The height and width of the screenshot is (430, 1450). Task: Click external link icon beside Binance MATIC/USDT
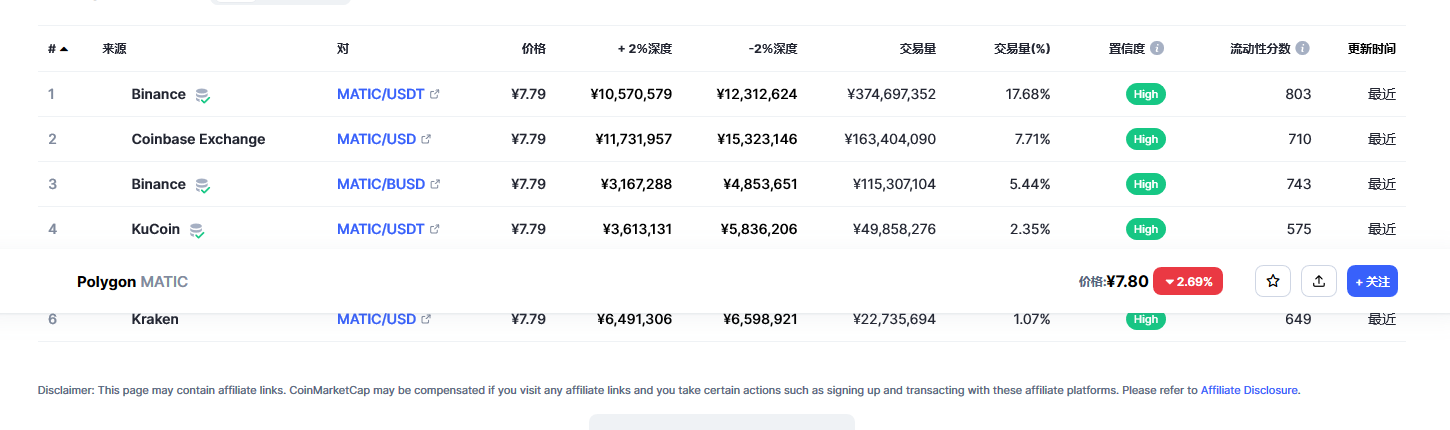[434, 94]
